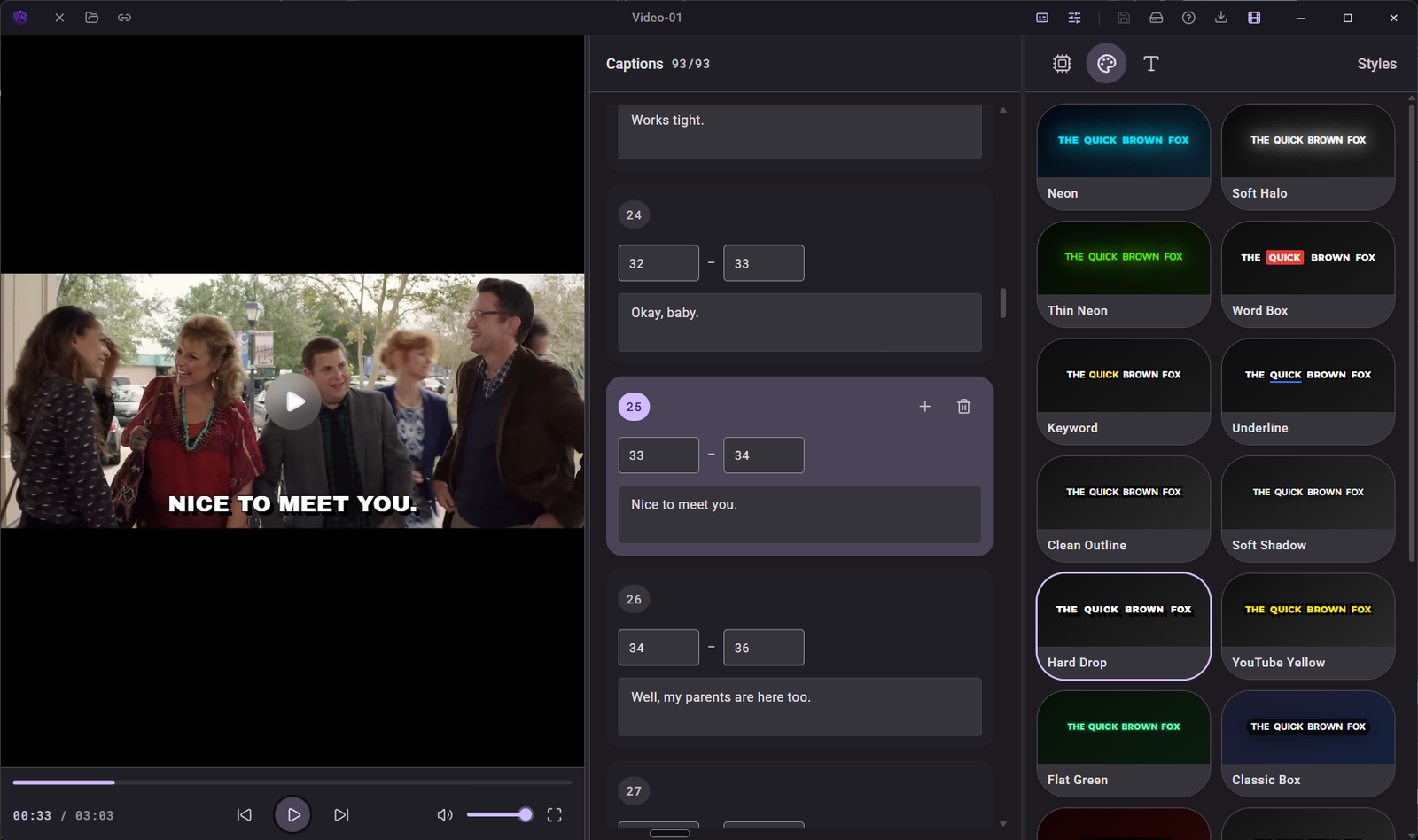Apply the Flat Green caption style
The height and width of the screenshot is (840, 1418).
point(1124,744)
